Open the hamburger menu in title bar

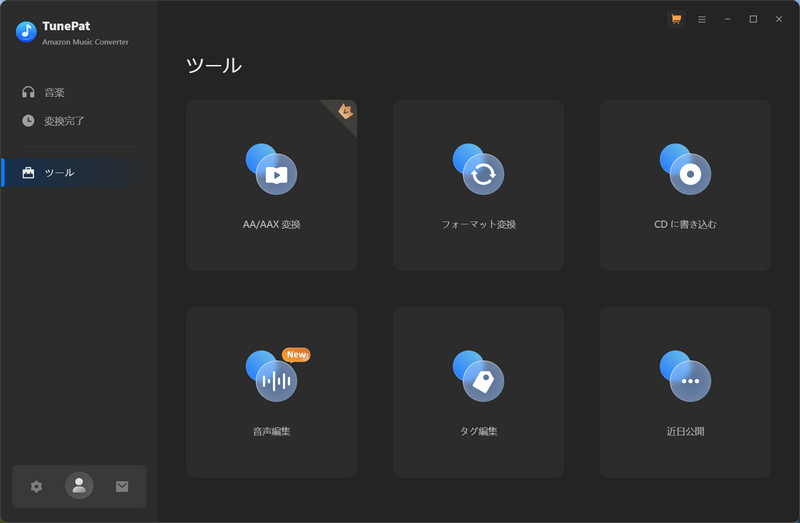(702, 19)
